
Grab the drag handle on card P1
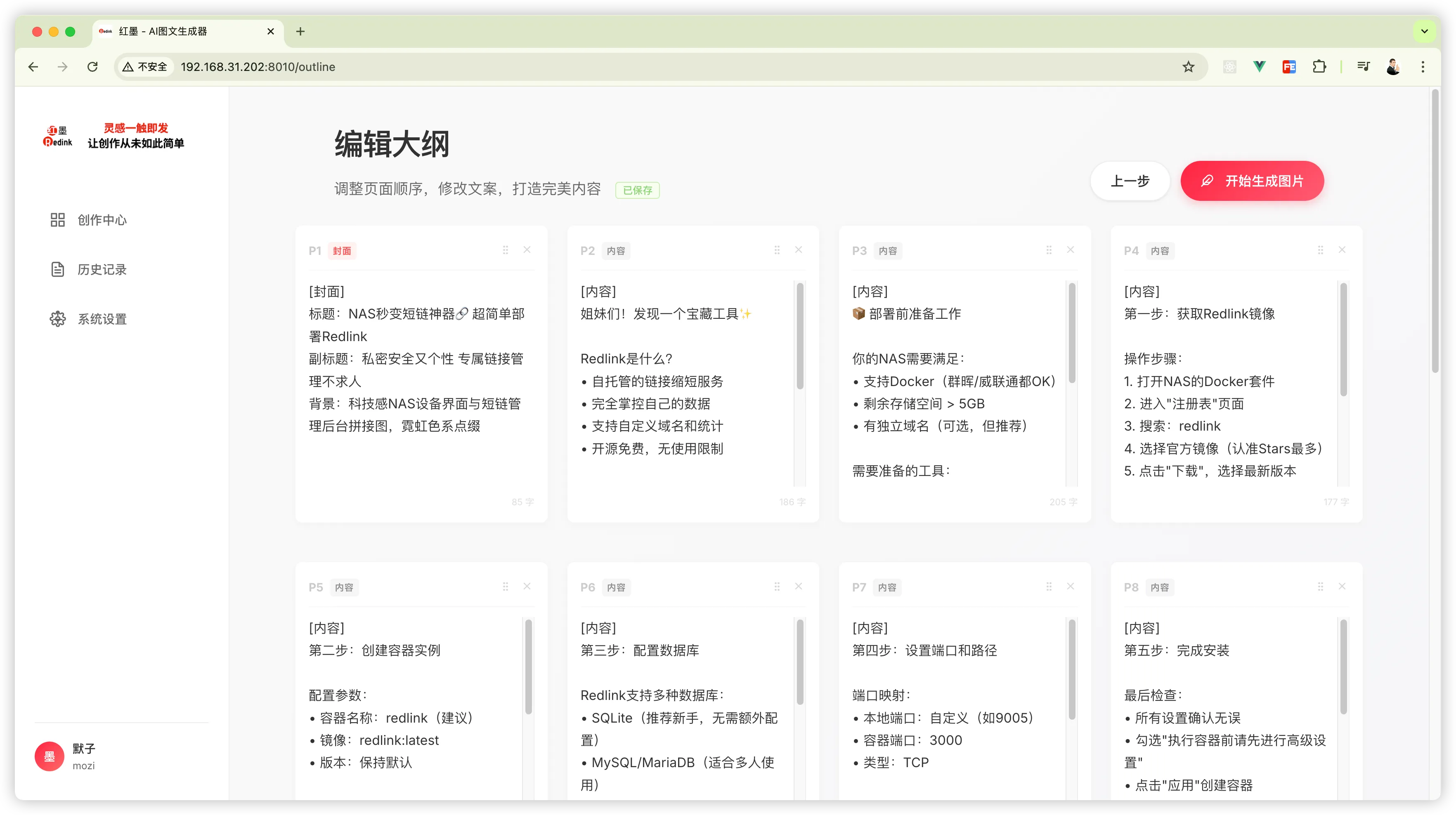[505, 250]
